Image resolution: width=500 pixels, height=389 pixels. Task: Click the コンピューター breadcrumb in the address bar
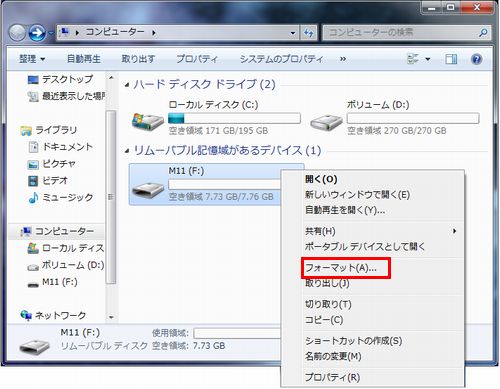click(x=115, y=32)
